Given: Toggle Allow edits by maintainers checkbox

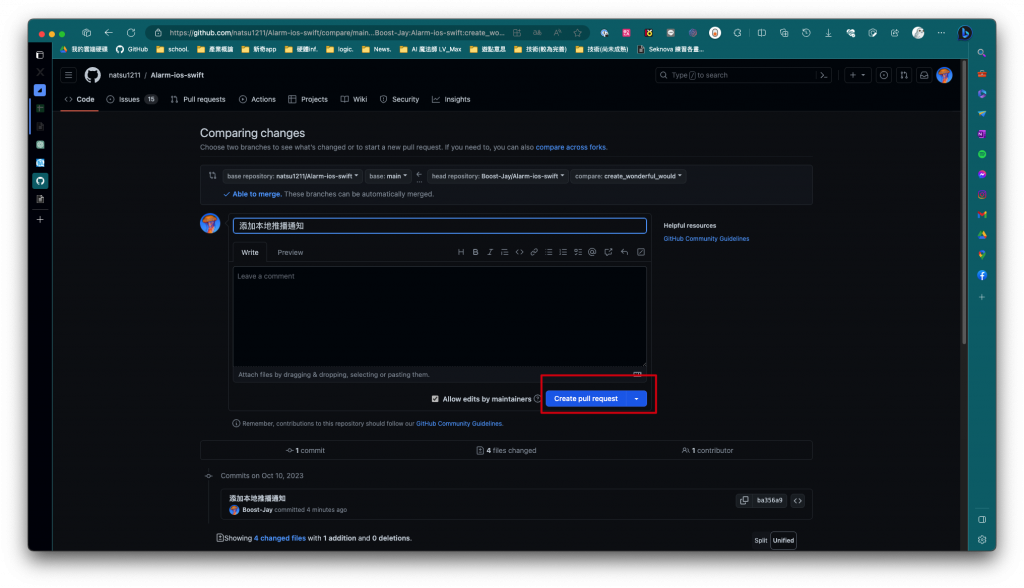Looking at the screenshot, I should tap(435, 399).
